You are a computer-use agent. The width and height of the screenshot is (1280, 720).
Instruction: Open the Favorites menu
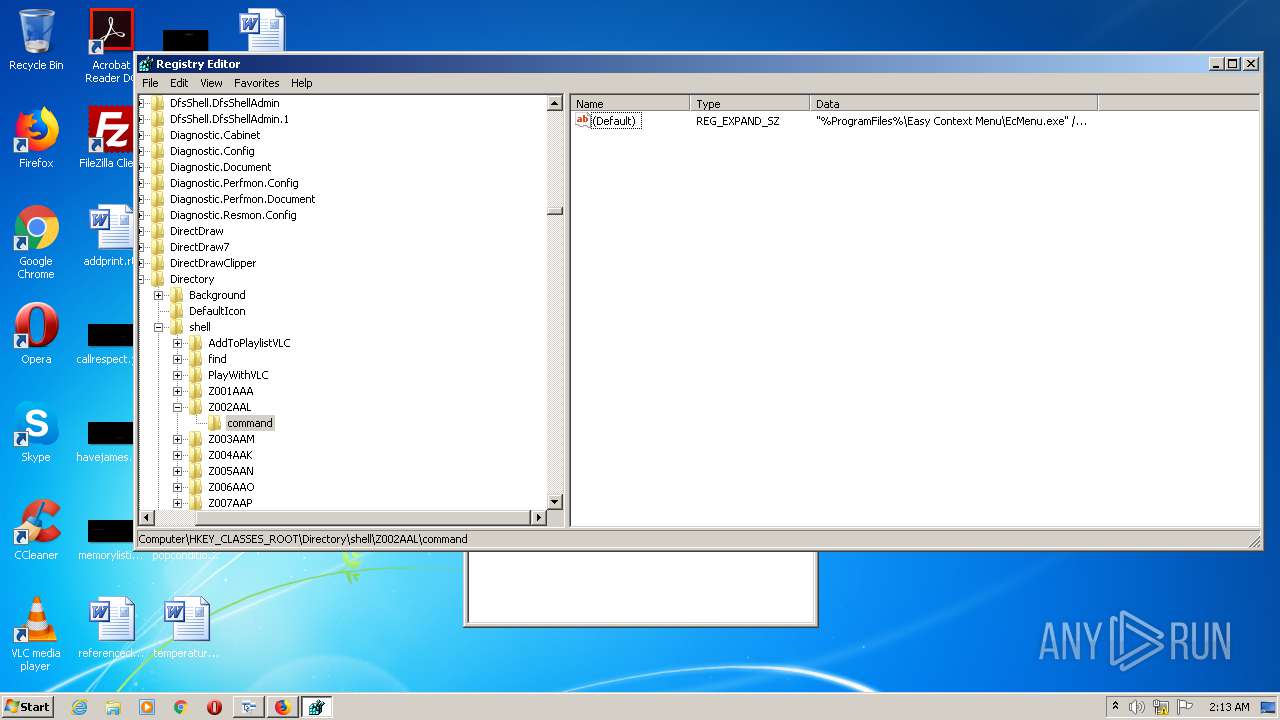pos(257,83)
